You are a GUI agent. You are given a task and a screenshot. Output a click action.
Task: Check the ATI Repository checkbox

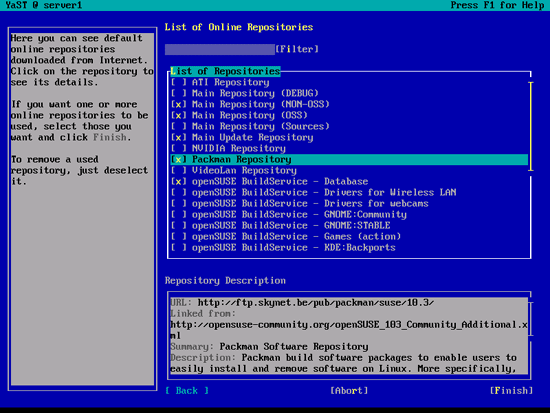tap(179, 82)
